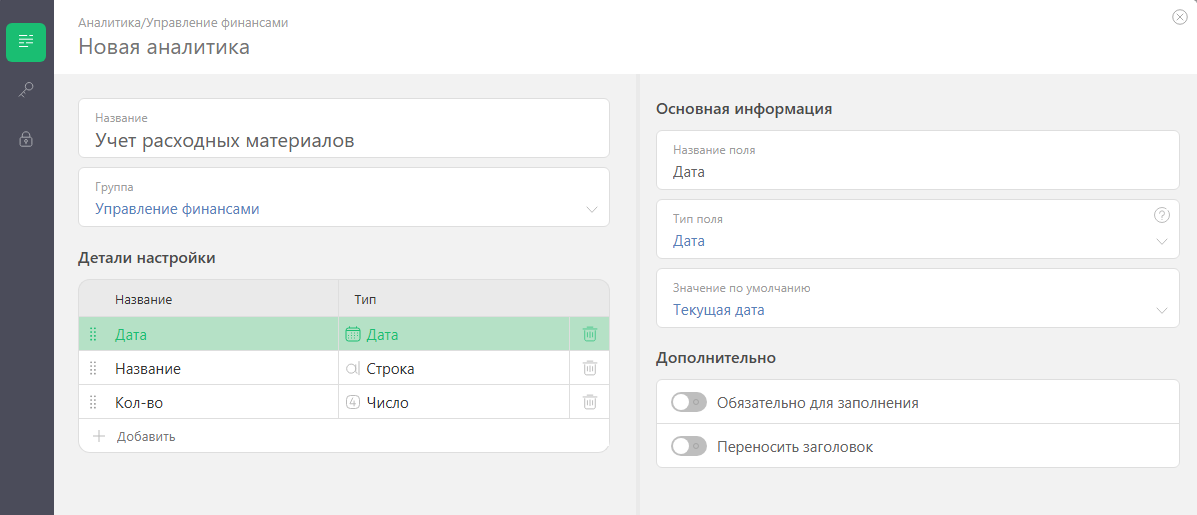Click the calendar icon in Дата type cell

click(x=353, y=334)
